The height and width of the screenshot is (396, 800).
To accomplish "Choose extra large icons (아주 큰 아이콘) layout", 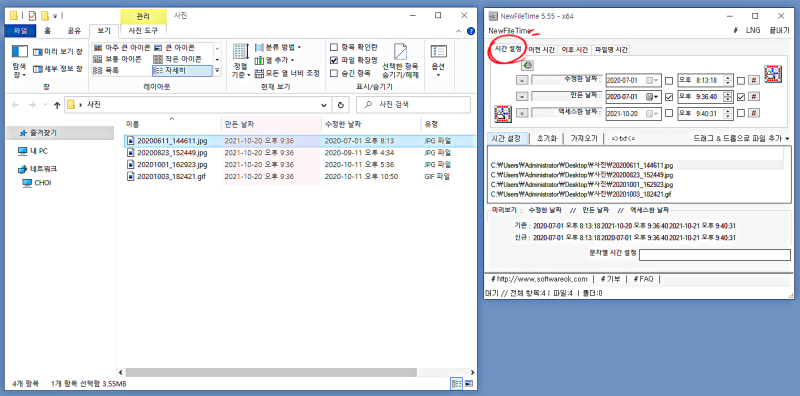I will tap(122, 47).
